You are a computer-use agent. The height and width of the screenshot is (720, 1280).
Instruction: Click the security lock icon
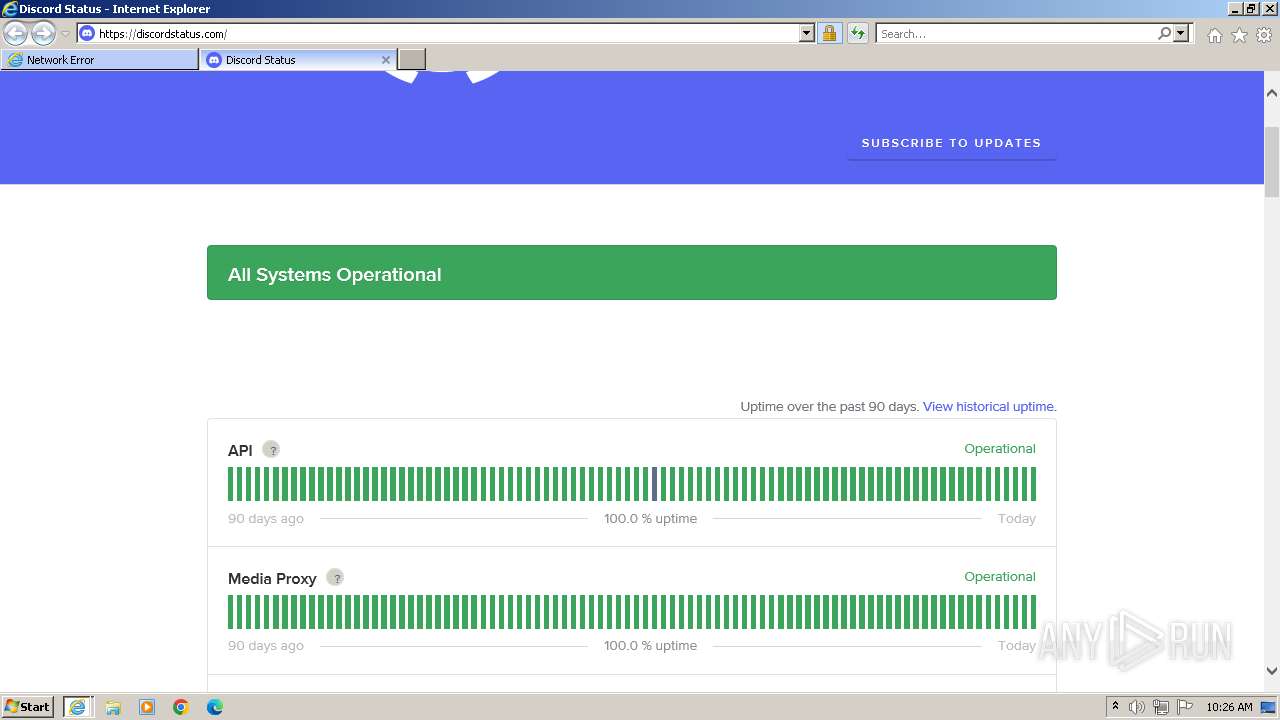(829, 33)
